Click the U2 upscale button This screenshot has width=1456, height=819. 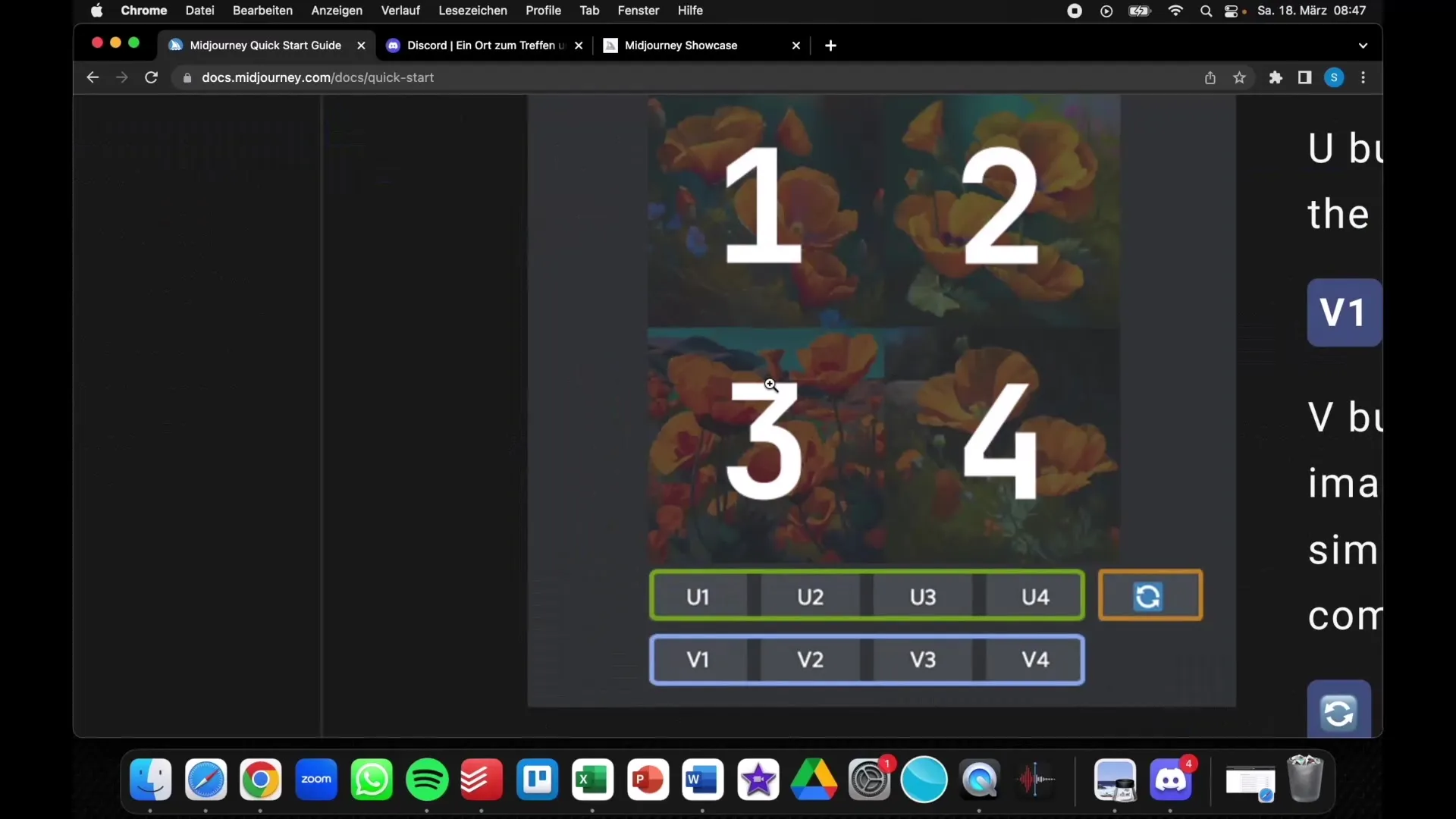click(810, 597)
